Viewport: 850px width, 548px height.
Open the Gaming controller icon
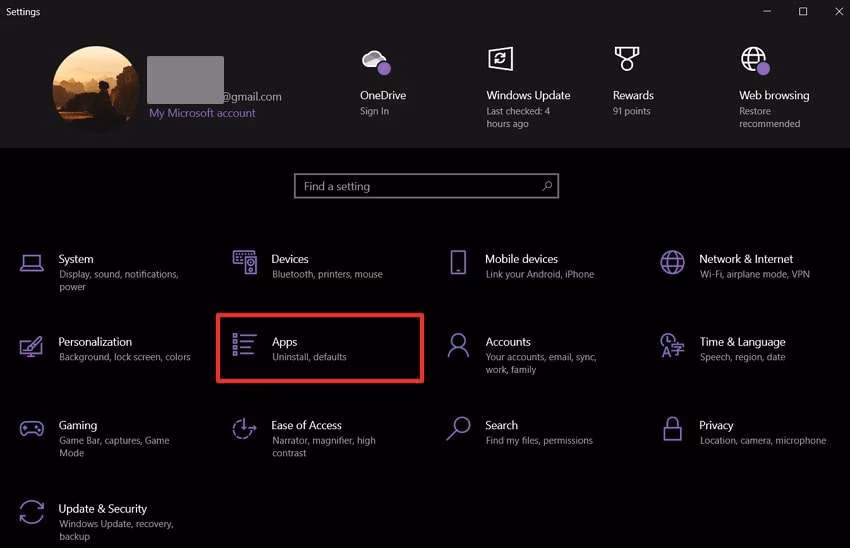(x=31, y=429)
